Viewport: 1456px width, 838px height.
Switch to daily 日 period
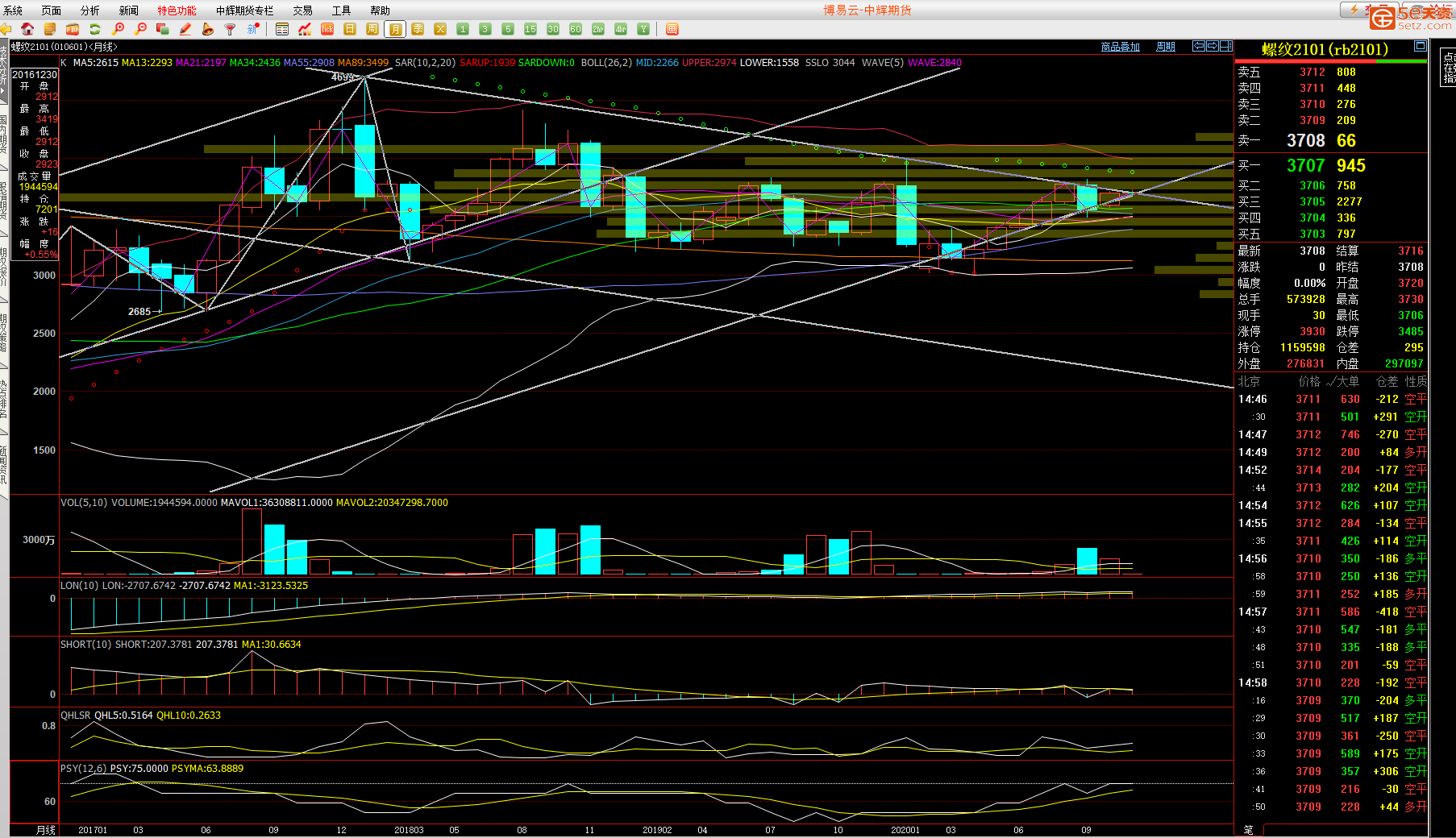[350, 29]
